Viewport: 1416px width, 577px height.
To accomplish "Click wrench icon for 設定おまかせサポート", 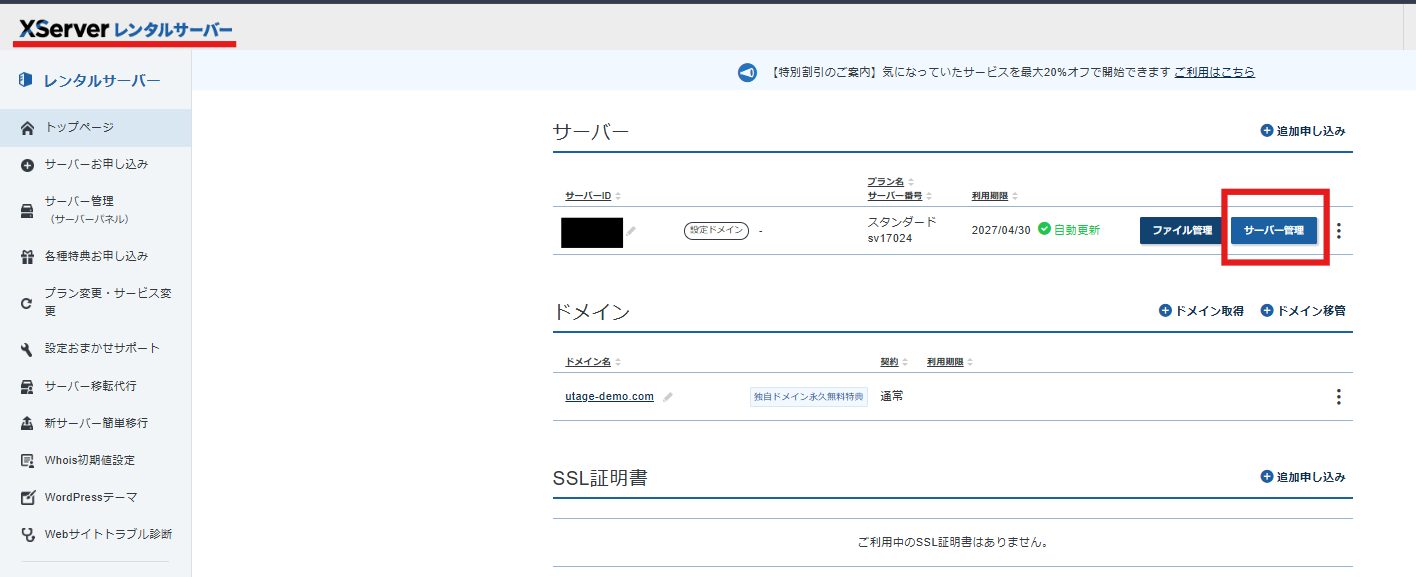I will pyautogui.click(x=27, y=349).
